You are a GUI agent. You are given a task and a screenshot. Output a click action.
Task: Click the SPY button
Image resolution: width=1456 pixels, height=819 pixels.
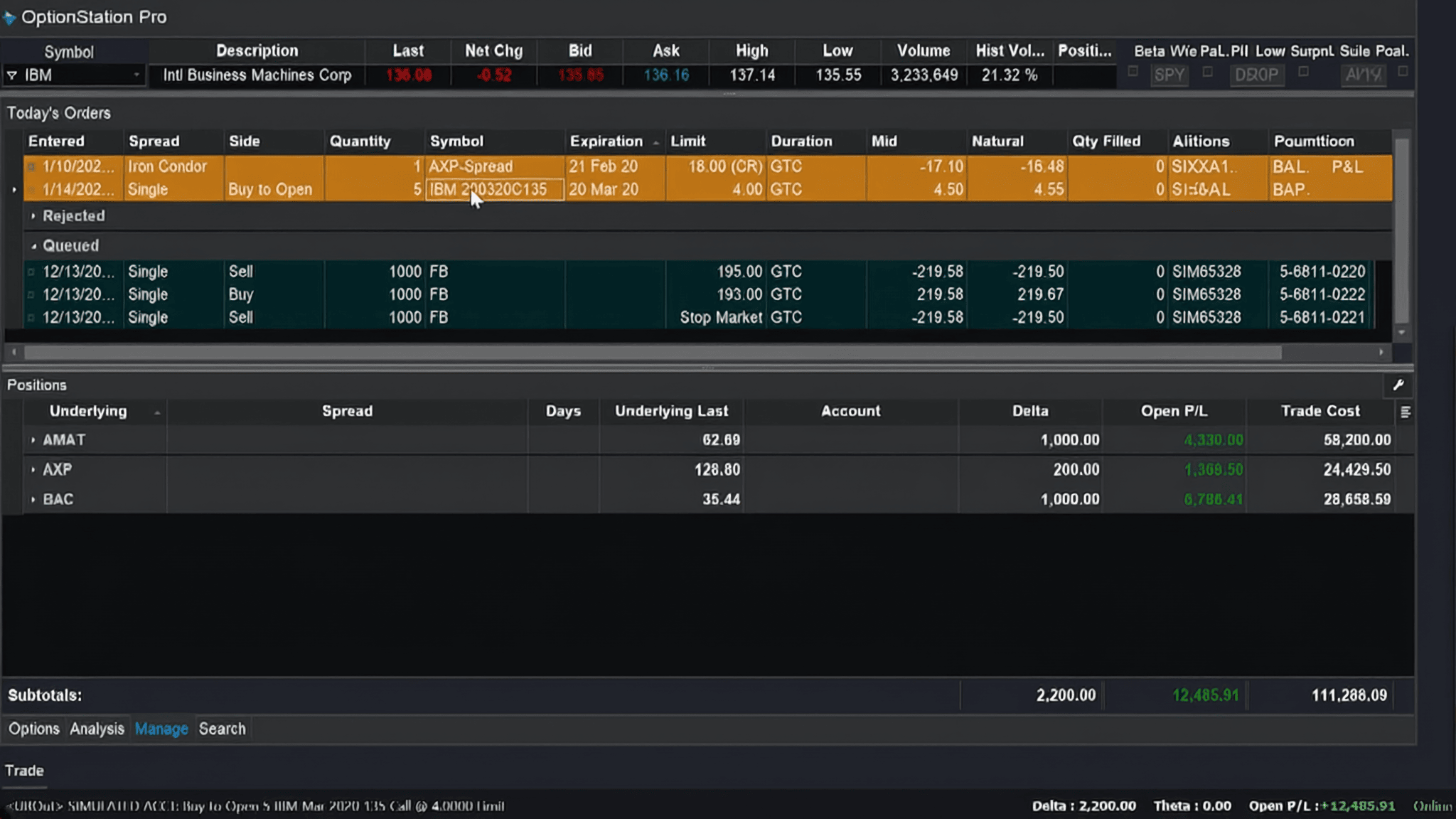[x=1169, y=75]
